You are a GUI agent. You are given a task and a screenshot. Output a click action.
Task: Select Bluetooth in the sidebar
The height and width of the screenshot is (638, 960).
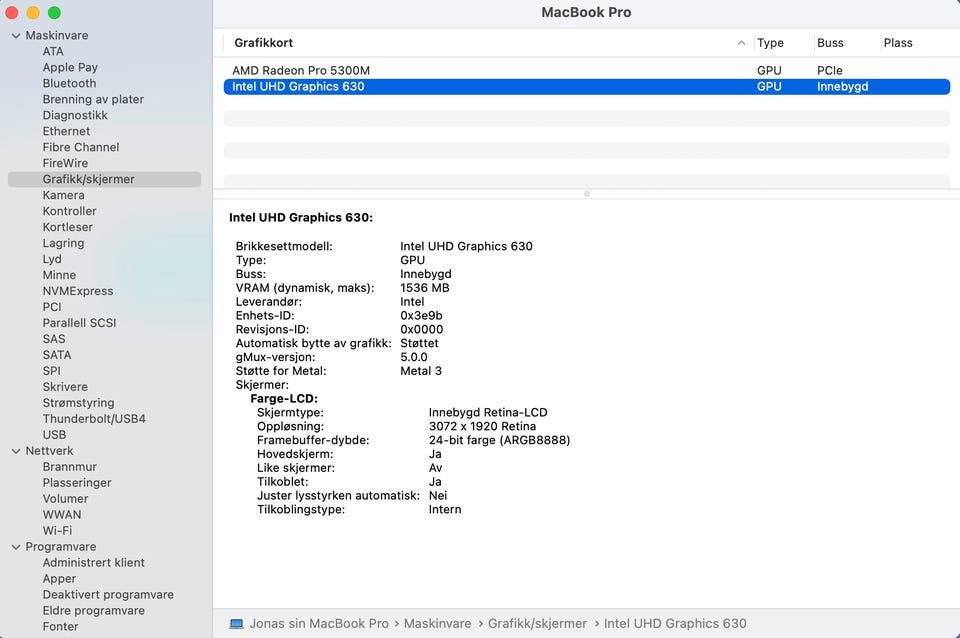coord(69,83)
